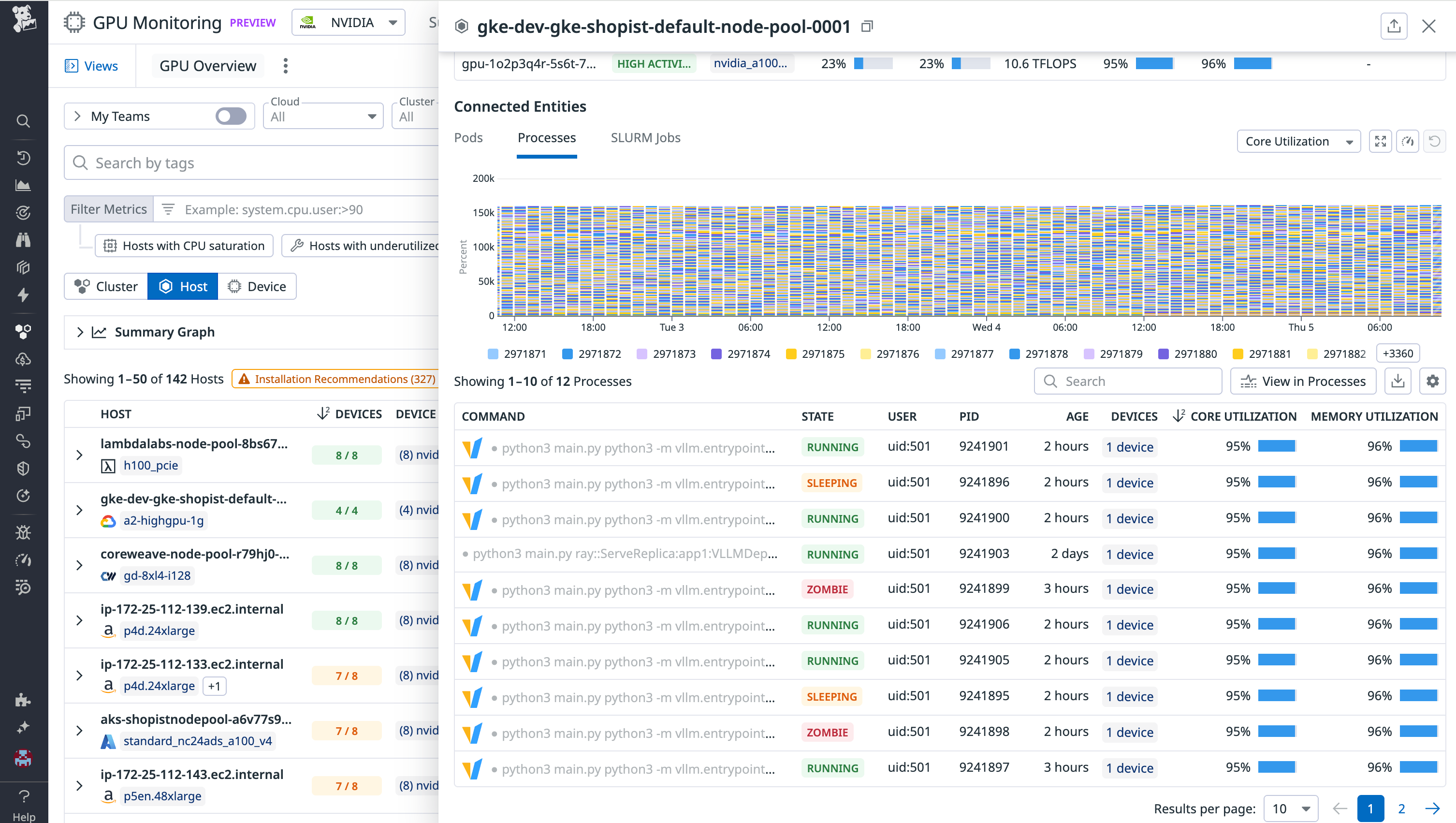Click the bug tracking icon in the sidebar
1456x823 pixels.
point(23,532)
